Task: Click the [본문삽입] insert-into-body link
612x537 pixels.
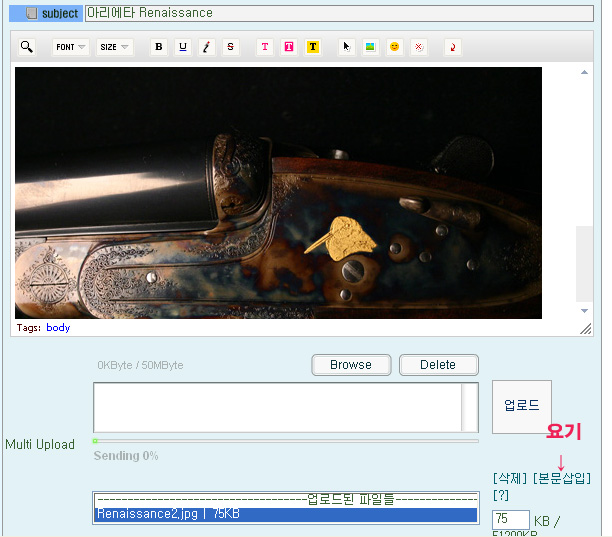Action: [x=562, y=478]
